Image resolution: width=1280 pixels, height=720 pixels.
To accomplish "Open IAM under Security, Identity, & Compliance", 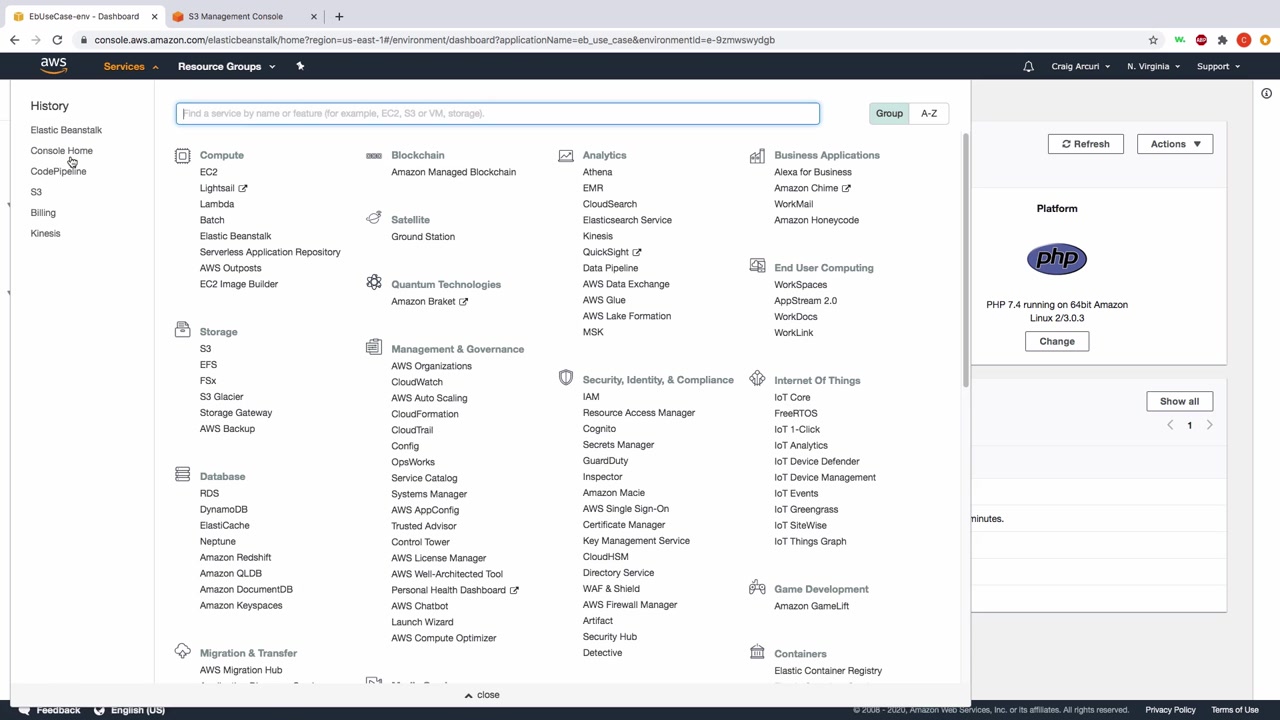I will 591,397.
